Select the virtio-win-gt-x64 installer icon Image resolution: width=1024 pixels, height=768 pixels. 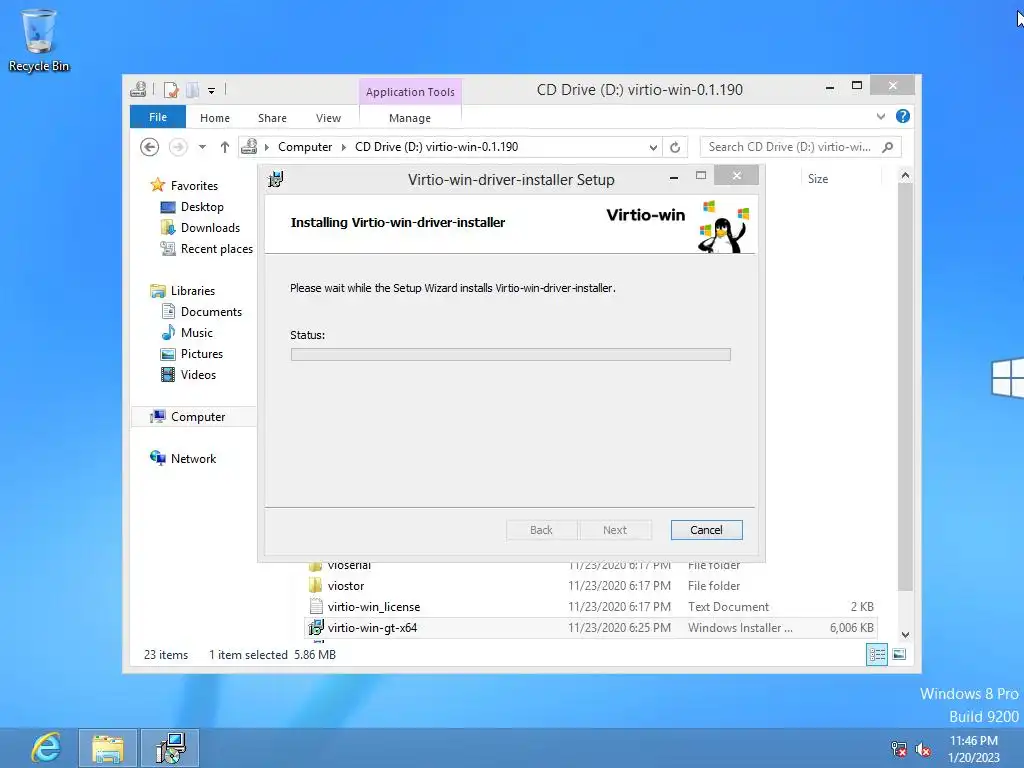tap(315, 628)
